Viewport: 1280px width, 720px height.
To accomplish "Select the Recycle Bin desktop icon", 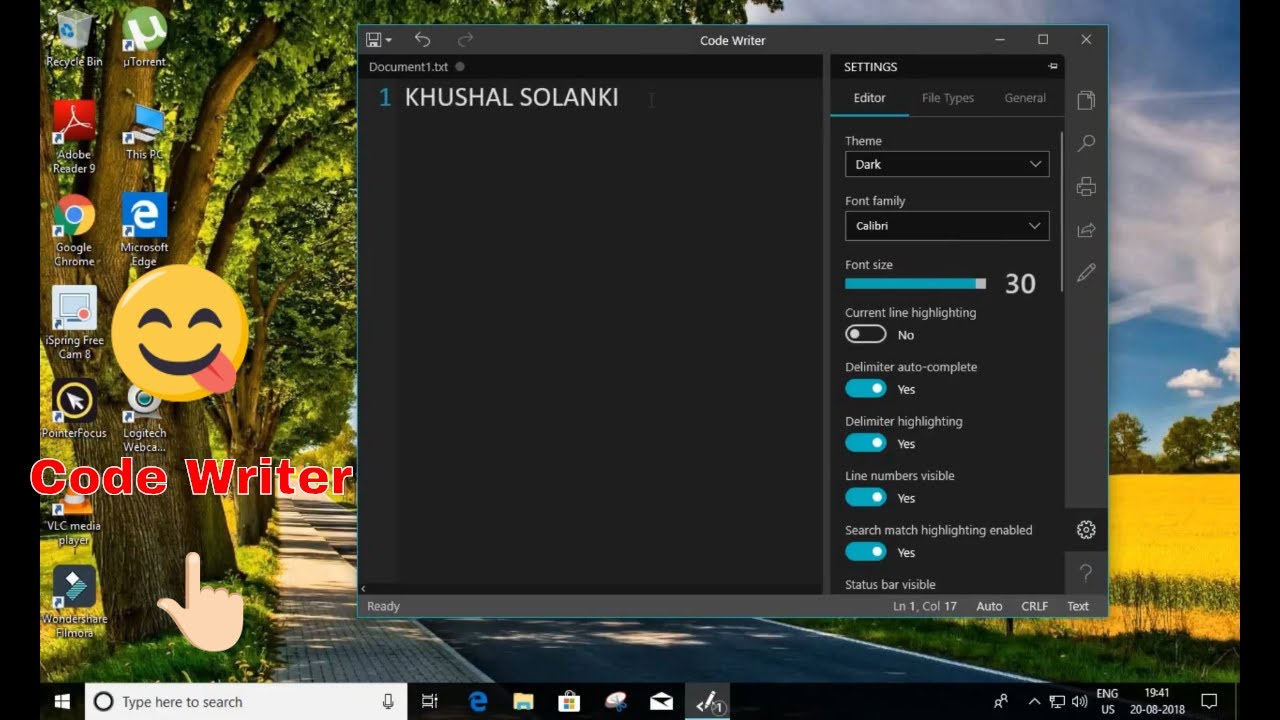I will tap(74, 38).
